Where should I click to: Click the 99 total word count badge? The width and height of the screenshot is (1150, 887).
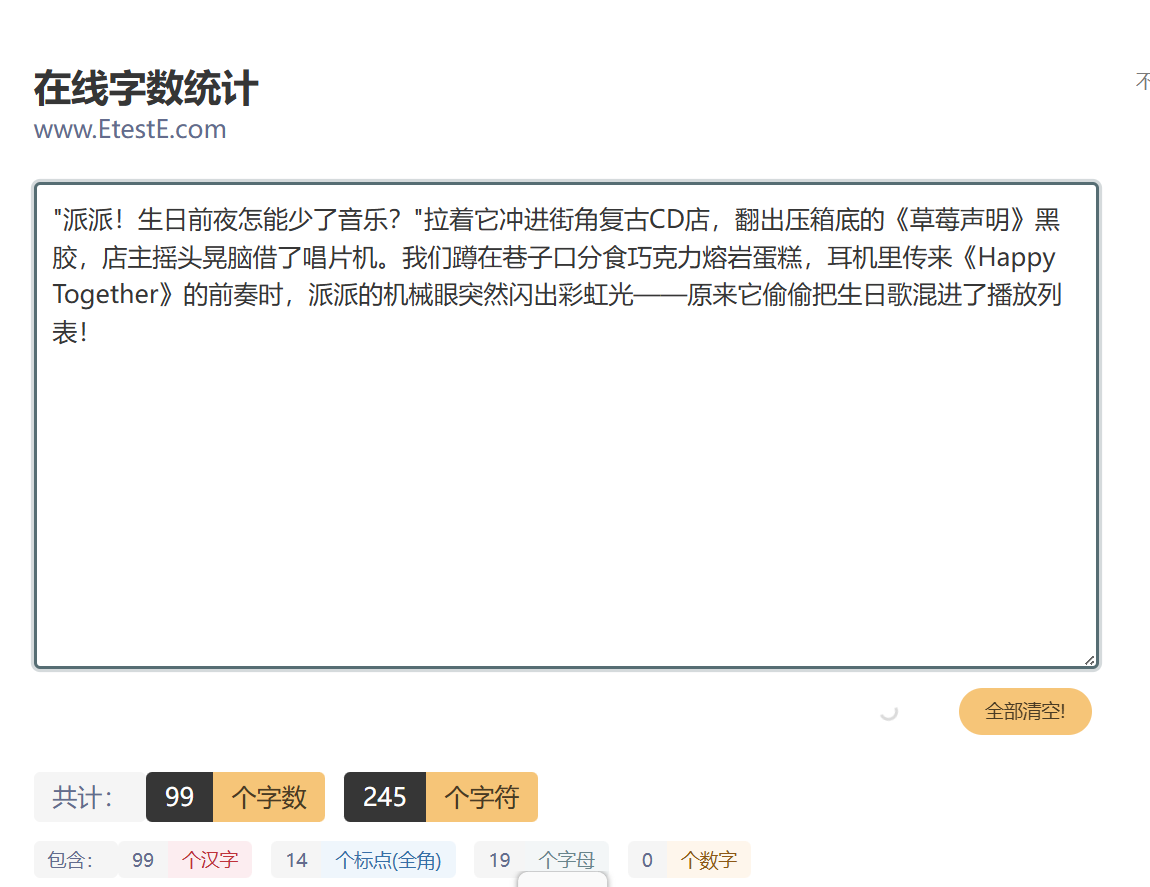[180, 797]
